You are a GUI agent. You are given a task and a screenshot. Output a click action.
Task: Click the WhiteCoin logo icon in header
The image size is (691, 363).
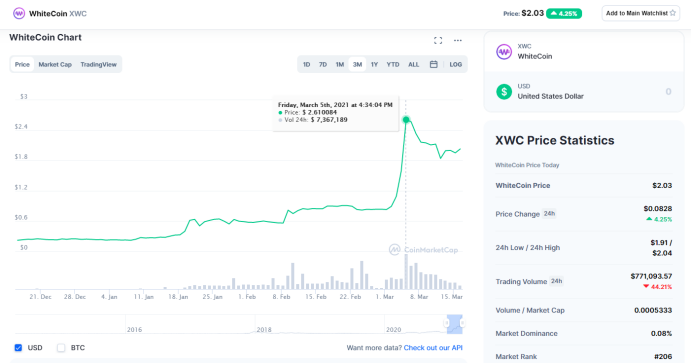coord(19,13)
